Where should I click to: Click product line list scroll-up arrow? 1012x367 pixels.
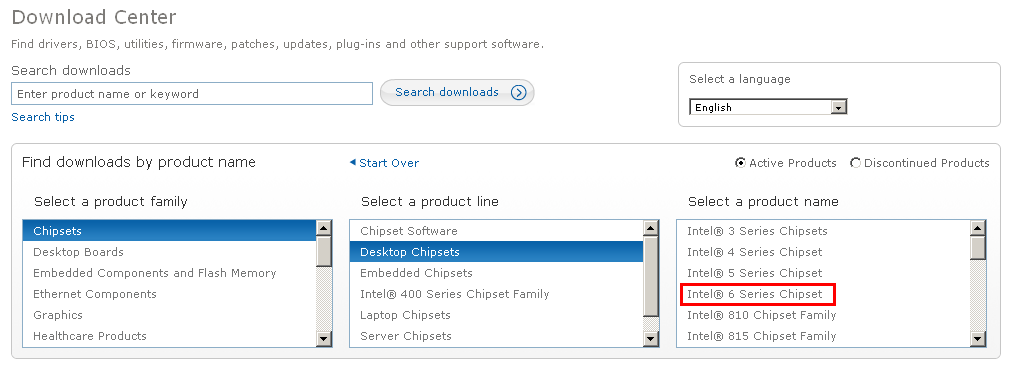[x=651, y=228]
